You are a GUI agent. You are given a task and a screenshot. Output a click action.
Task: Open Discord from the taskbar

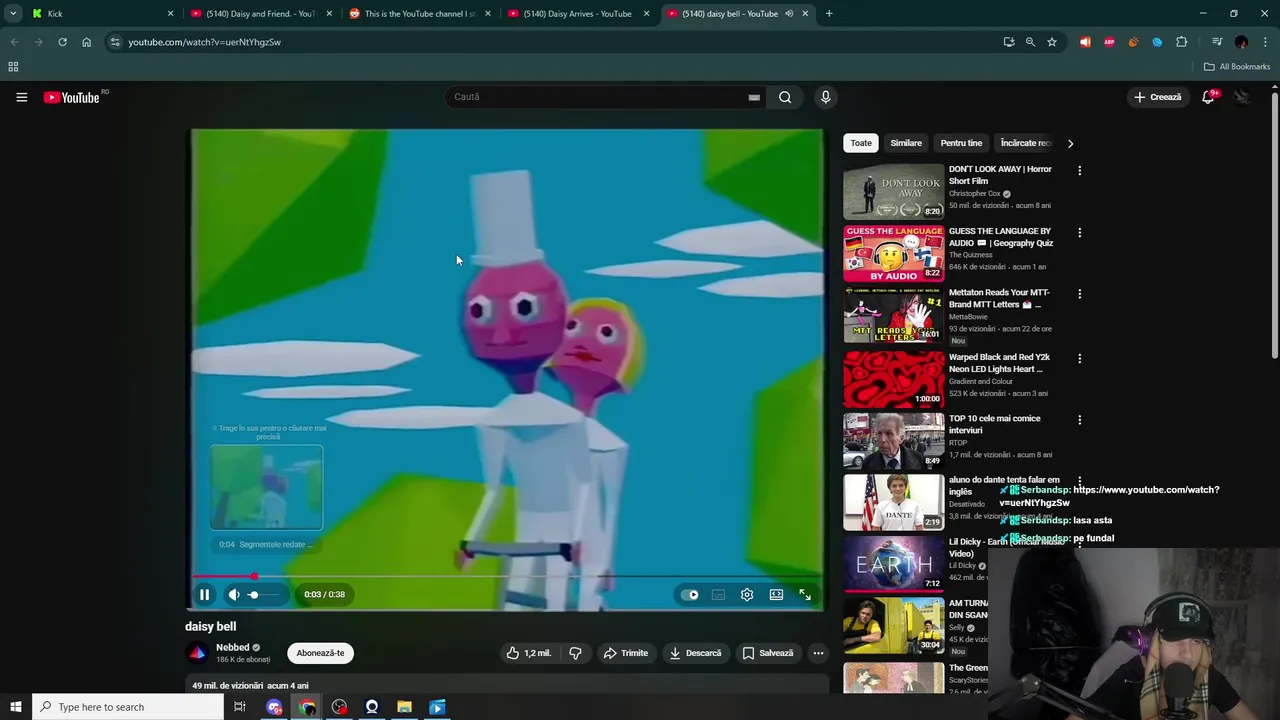tap(274, 707)
